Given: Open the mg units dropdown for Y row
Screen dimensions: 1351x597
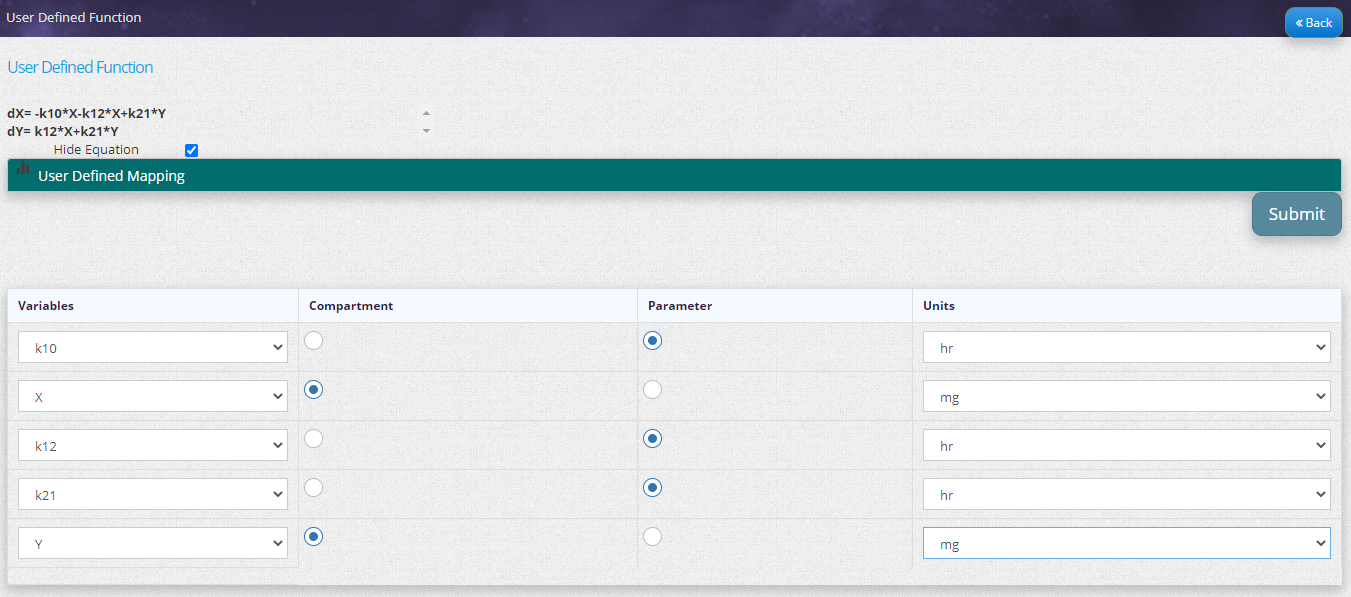Looking at the screenshot, I should tap(1126, 544).
